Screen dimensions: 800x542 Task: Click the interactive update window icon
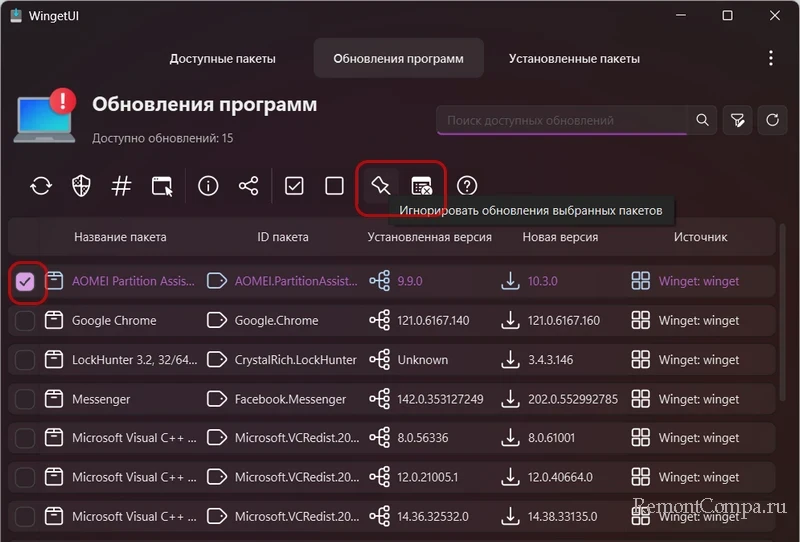(162, 186)
